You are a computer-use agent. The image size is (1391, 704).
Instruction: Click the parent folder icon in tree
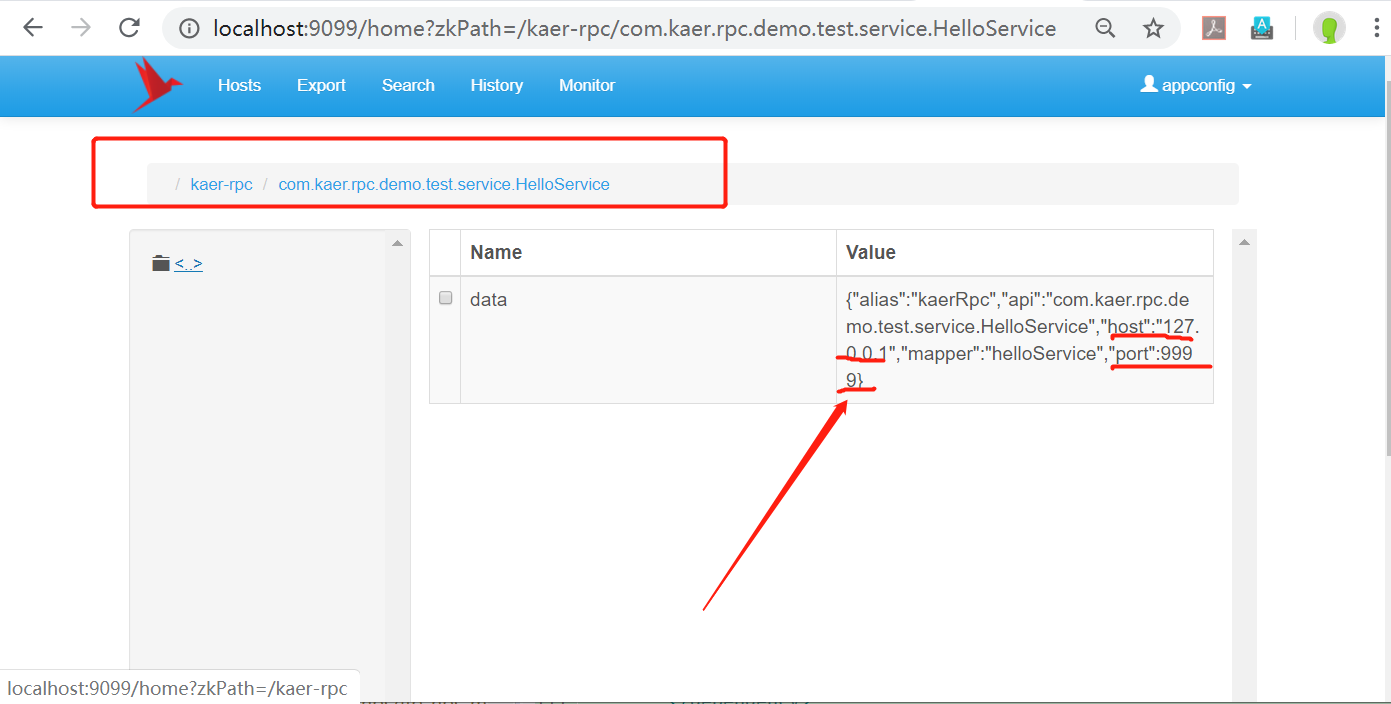[x=160, y=263]
